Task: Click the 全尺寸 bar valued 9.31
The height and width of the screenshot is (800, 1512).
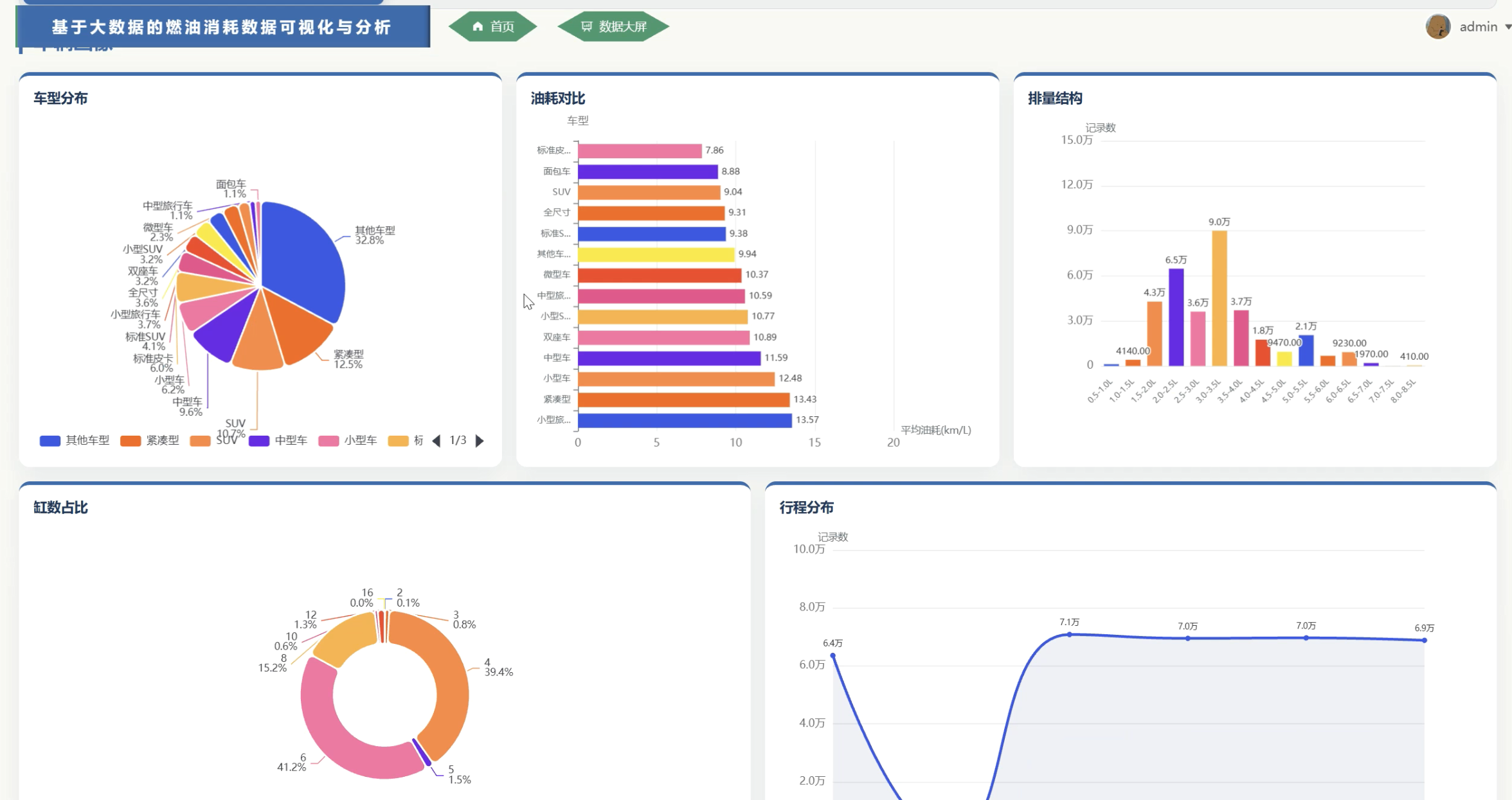Action: [651, 213]
